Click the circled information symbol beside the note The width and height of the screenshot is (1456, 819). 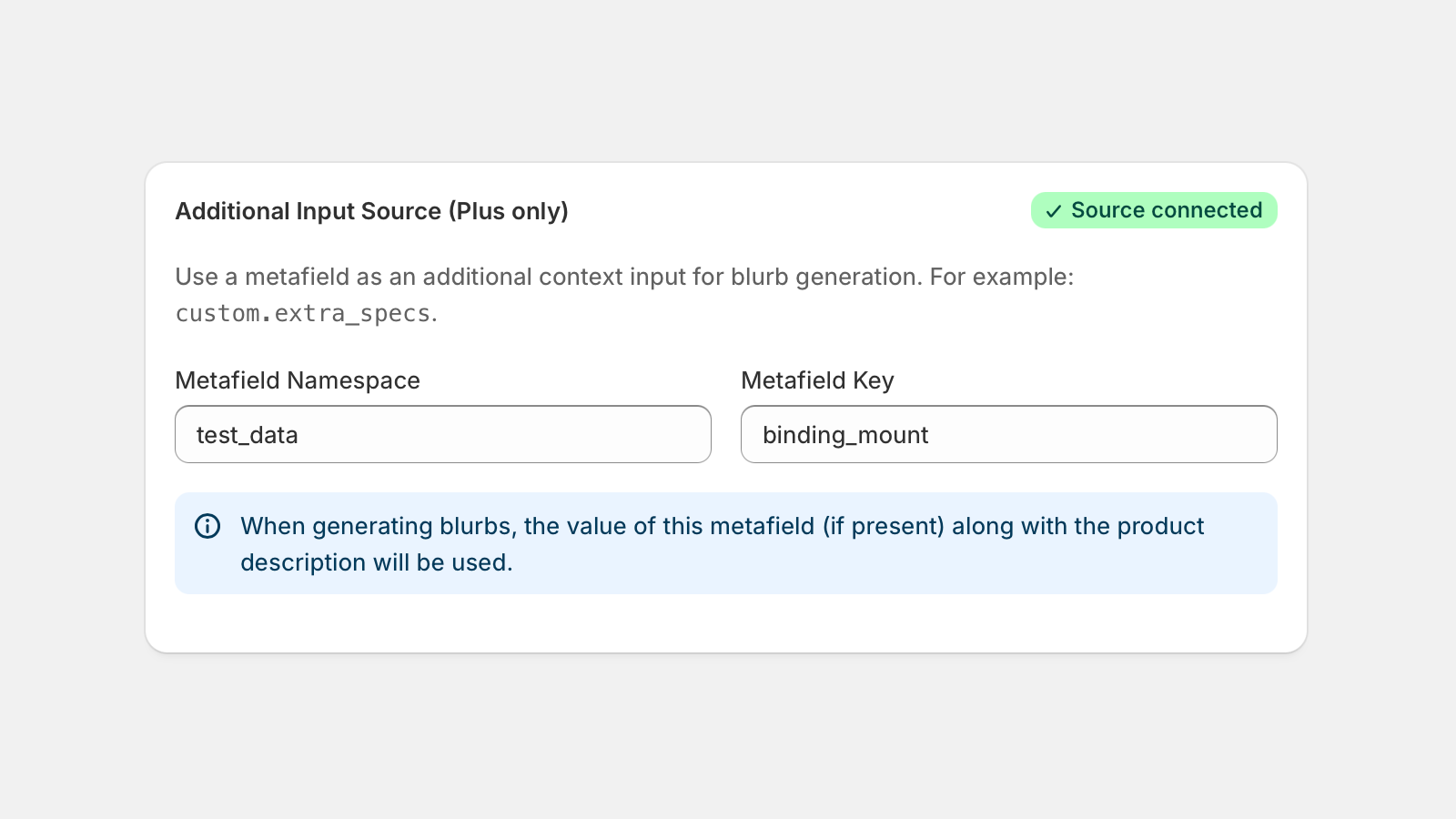click(x=207, y=526)
